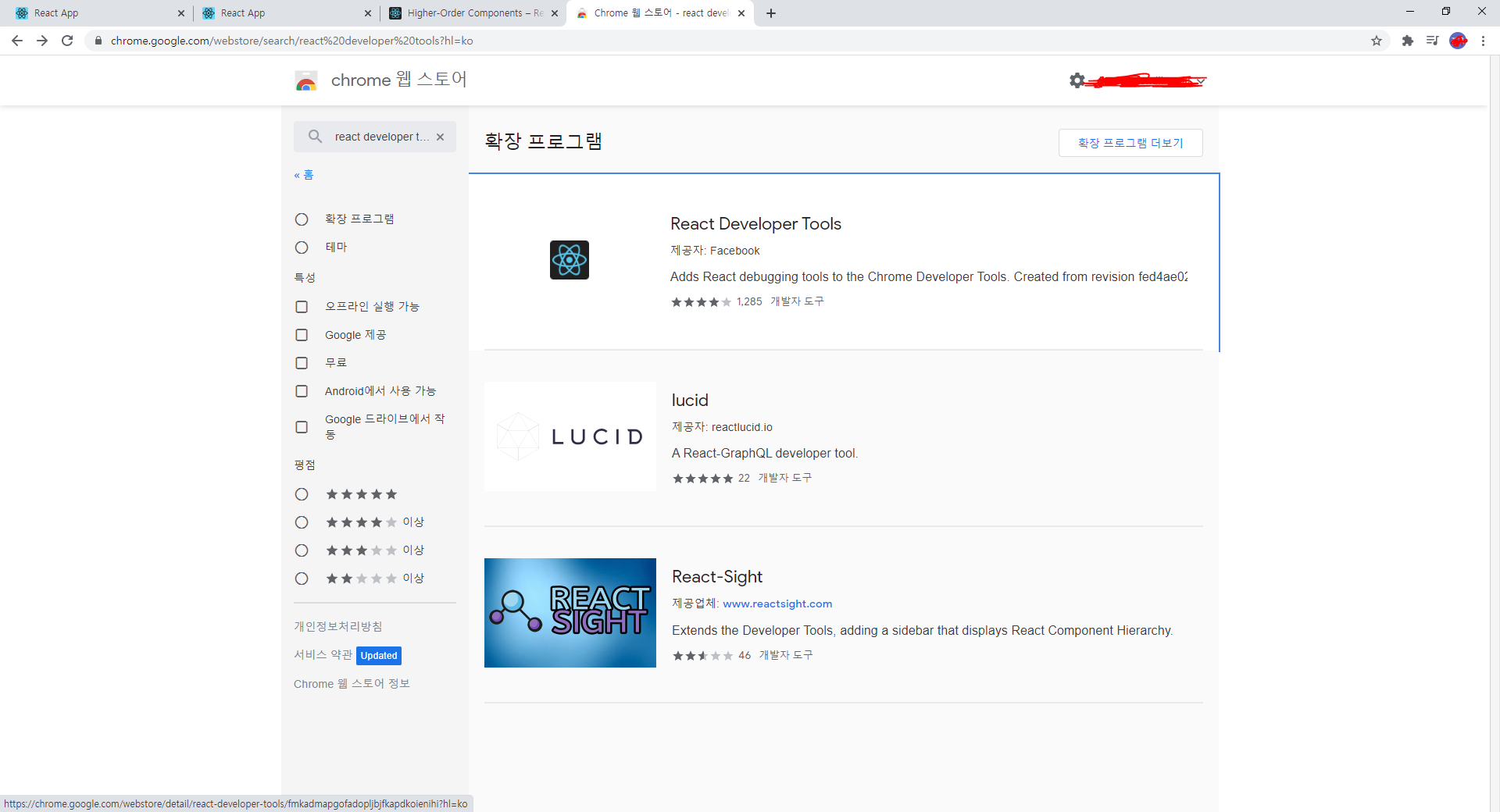Click the 제공자: Facebook text
Image resolution: width=1500 pixels, height=812 pixels.
pyautogui.click(x=715, y=251)
